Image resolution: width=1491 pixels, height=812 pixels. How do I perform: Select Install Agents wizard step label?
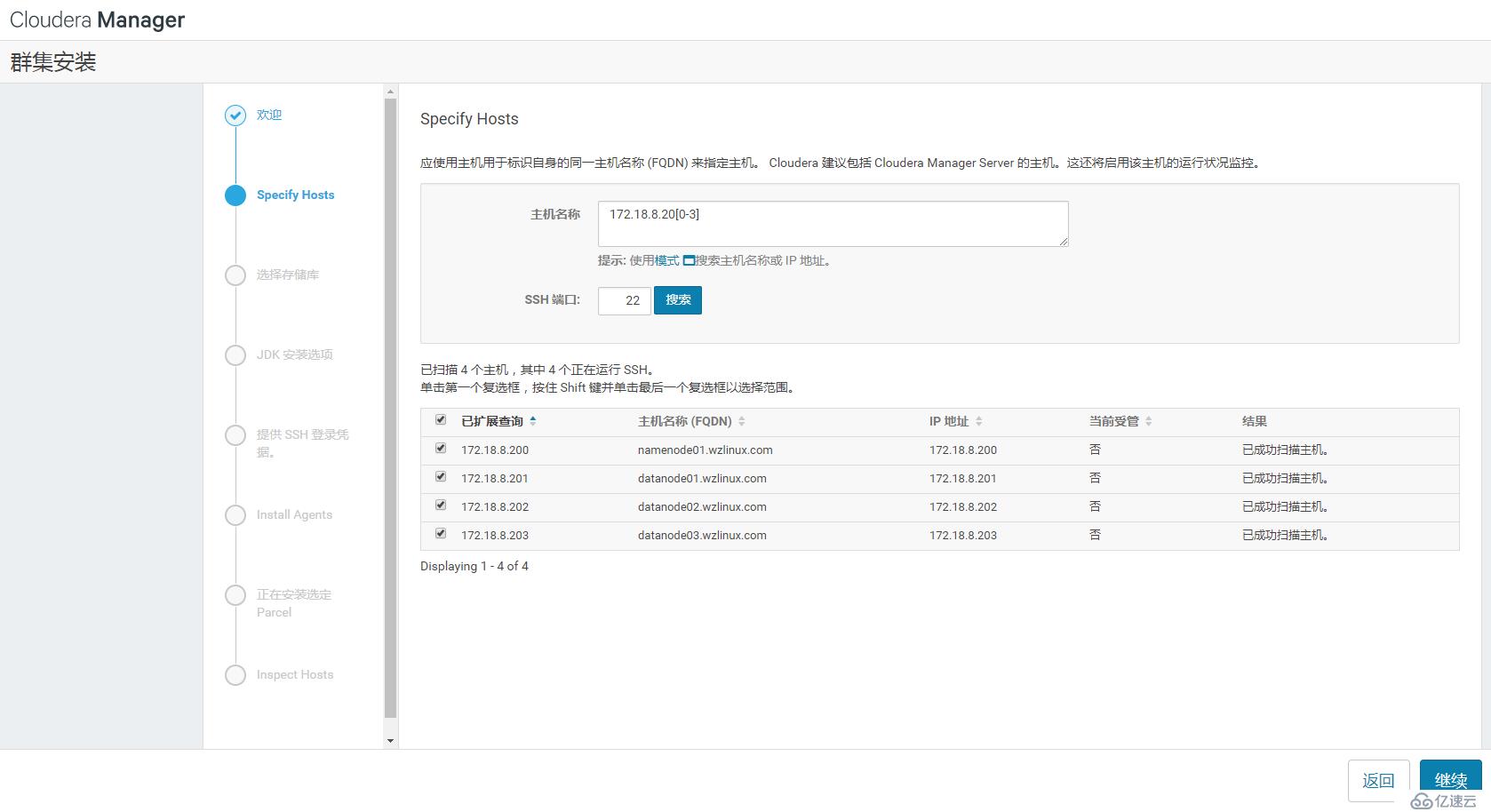[x=294, y=514]
